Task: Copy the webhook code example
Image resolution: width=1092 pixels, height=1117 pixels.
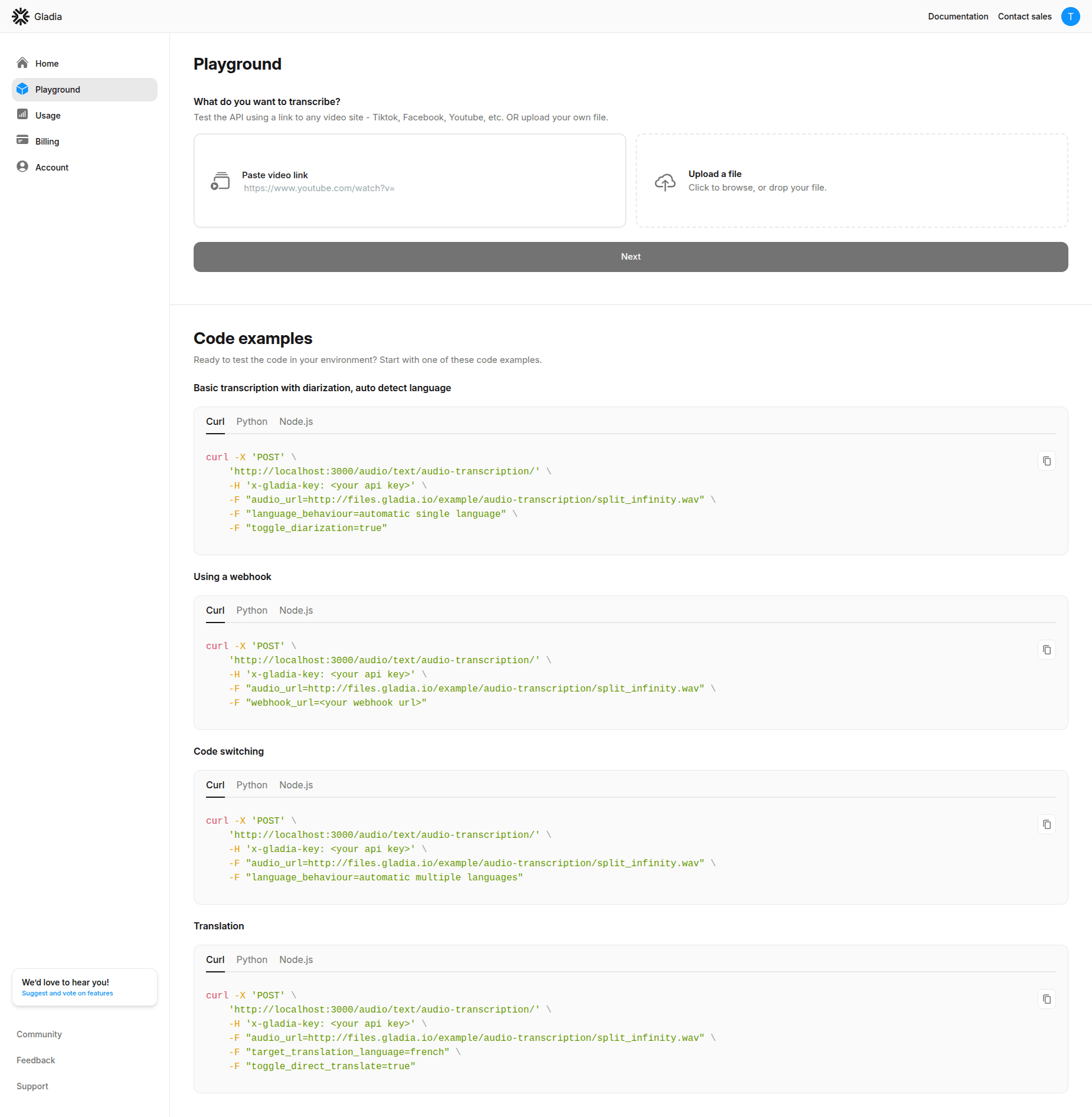Action: [x=1047, y=650]
